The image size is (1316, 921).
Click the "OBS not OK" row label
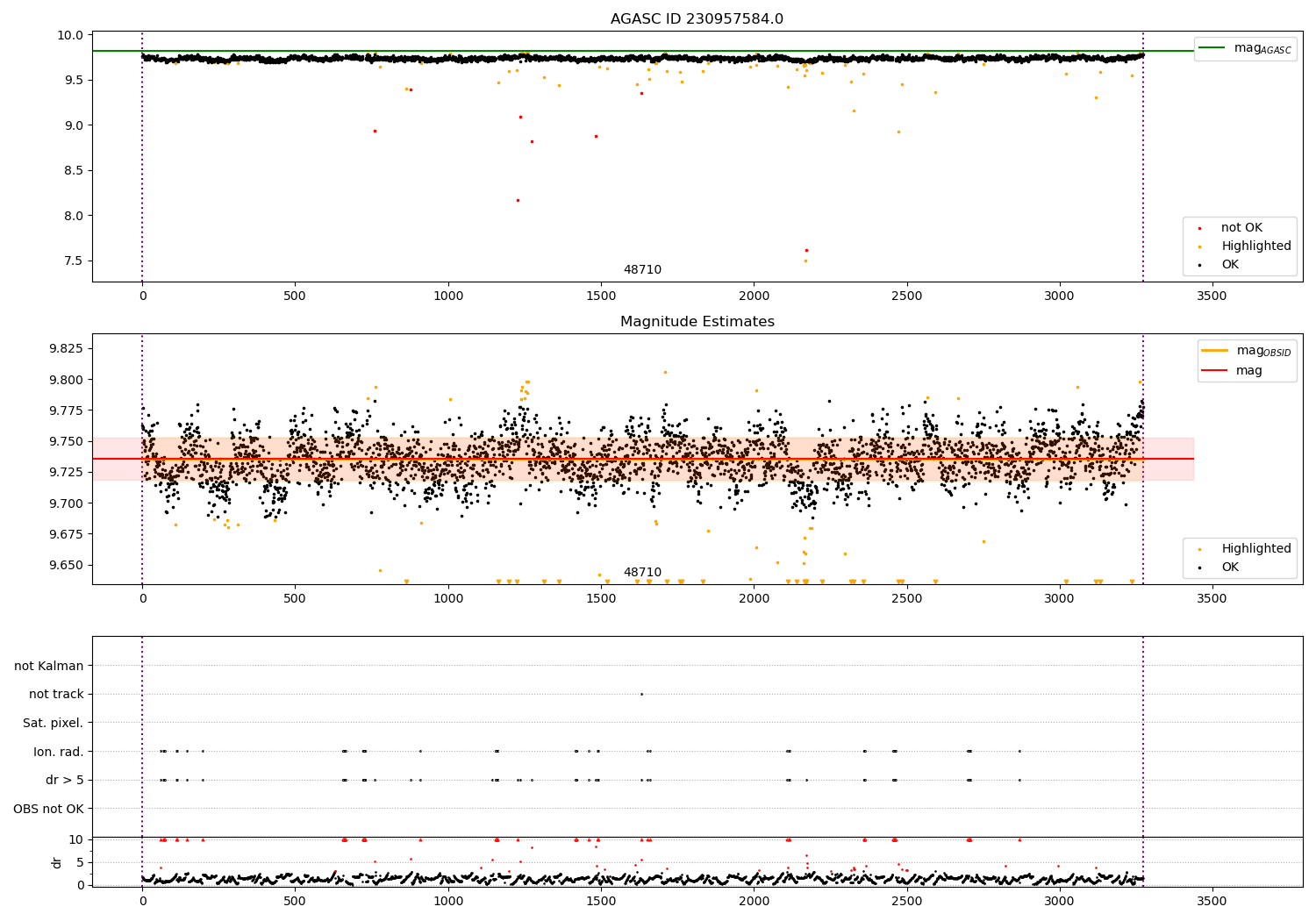click(49, 809)
